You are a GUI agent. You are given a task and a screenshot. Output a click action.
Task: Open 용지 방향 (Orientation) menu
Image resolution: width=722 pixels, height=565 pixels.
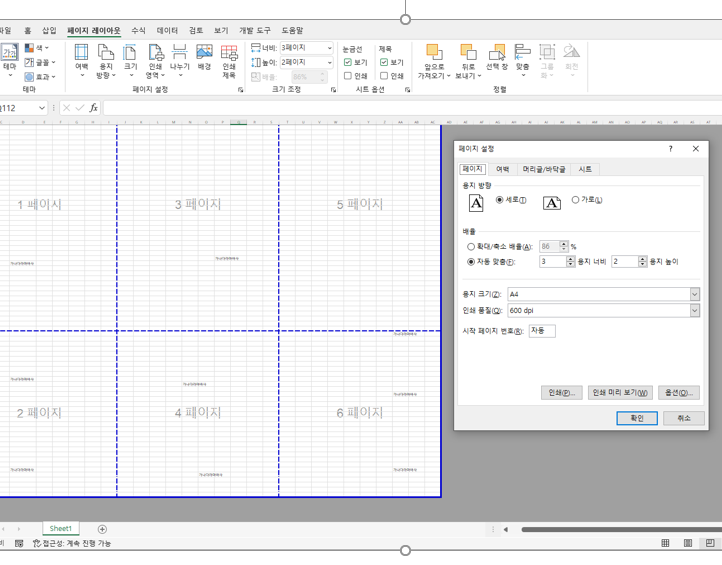pyautogui.click(x=106, y=60)
